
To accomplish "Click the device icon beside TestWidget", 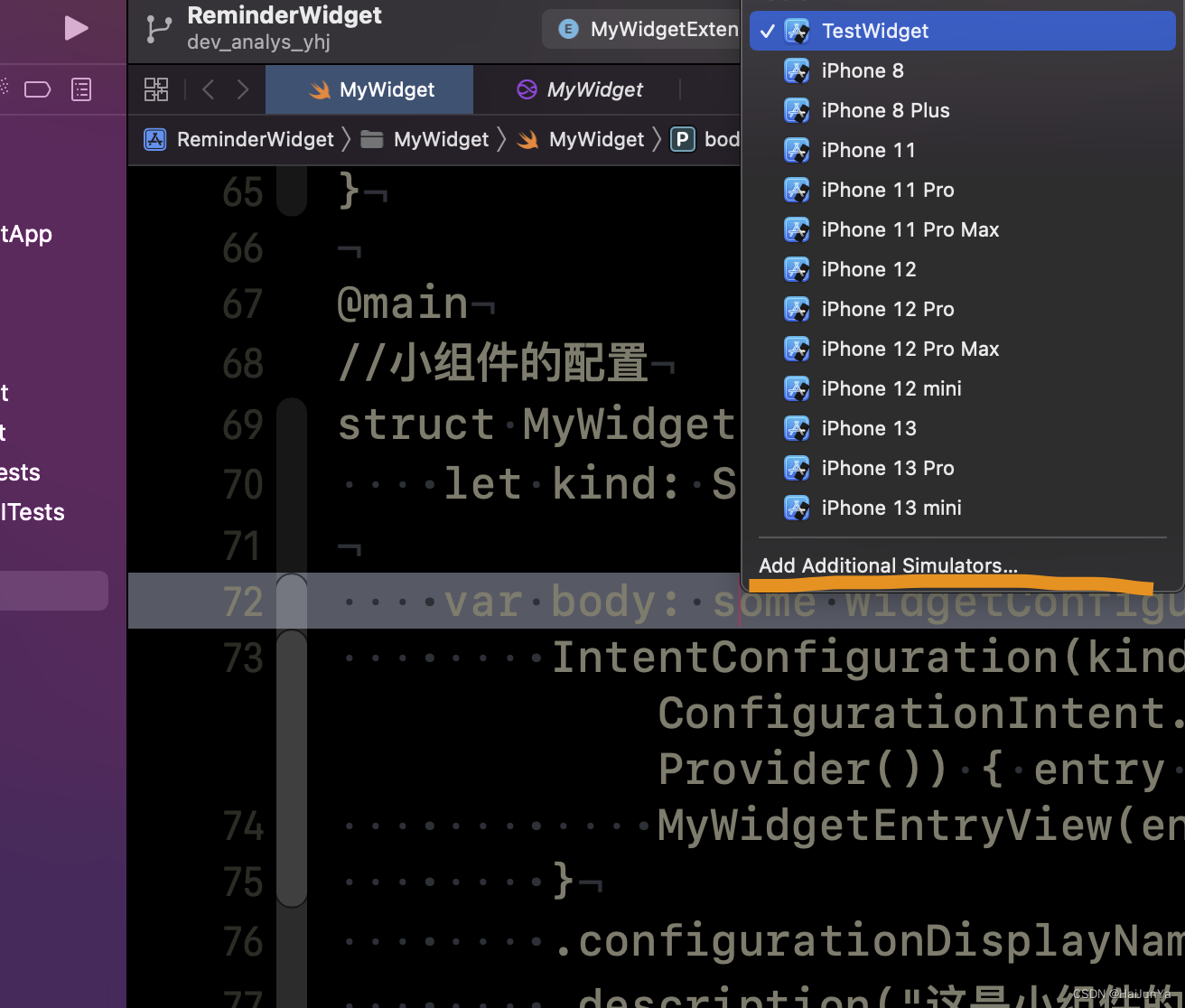I will pyautogui.click(x=797, y=31).
